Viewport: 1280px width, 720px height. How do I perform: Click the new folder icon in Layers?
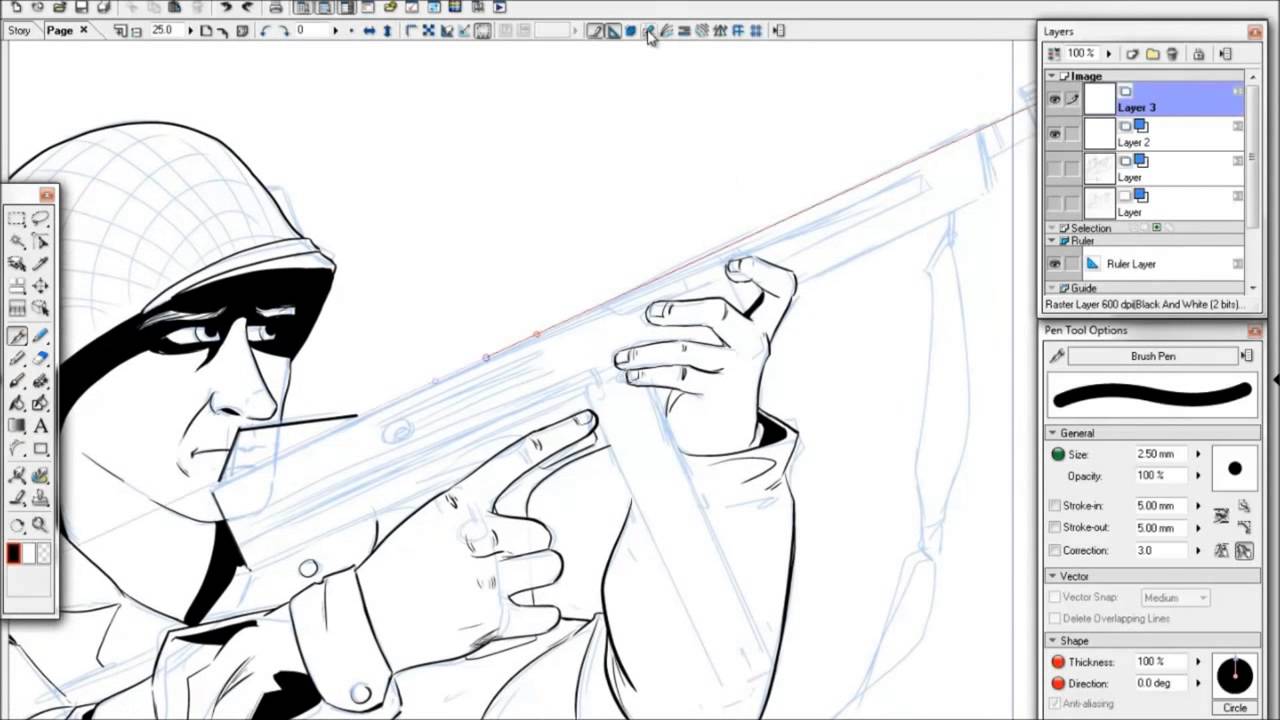(x=1153, y=54)
